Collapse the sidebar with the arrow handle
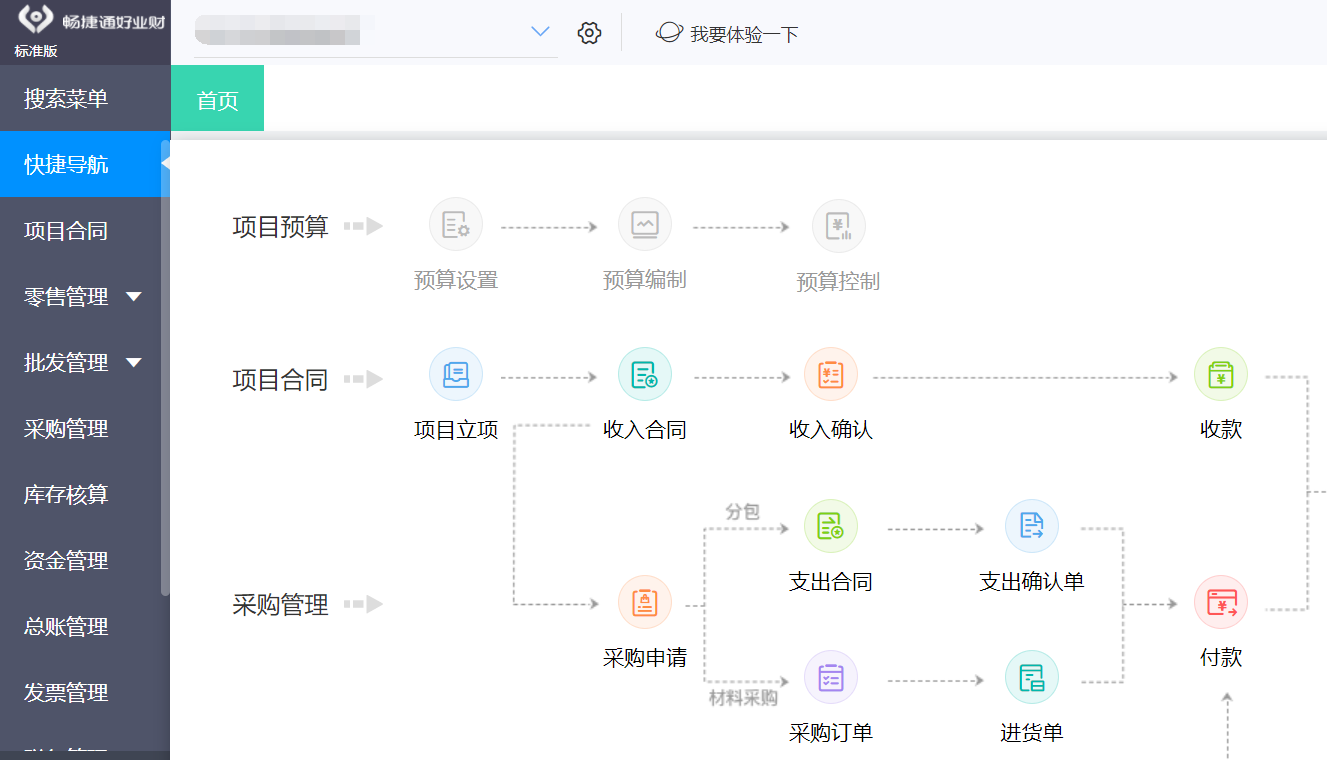This screenshot has width=1327, height=760. (165, 163)
